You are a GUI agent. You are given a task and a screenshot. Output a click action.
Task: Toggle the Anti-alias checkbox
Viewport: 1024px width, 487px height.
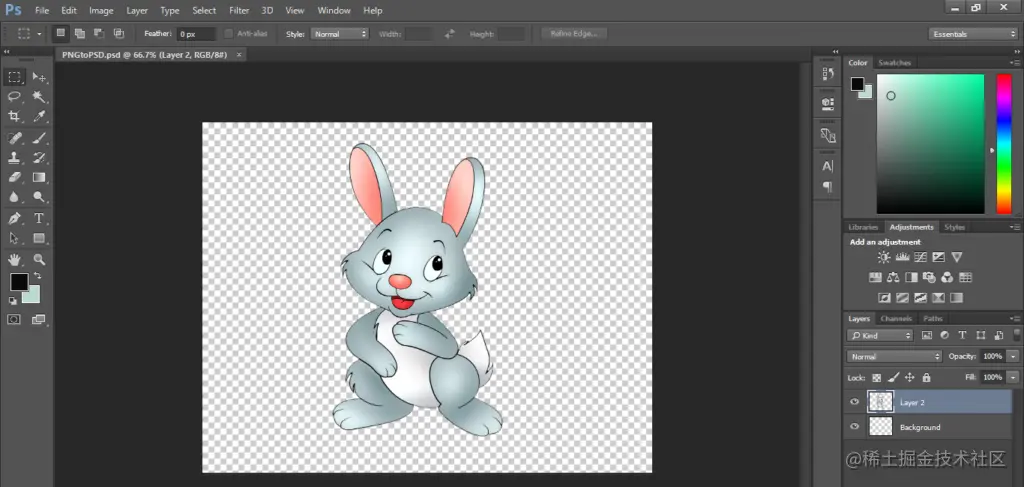pos(229,34)
